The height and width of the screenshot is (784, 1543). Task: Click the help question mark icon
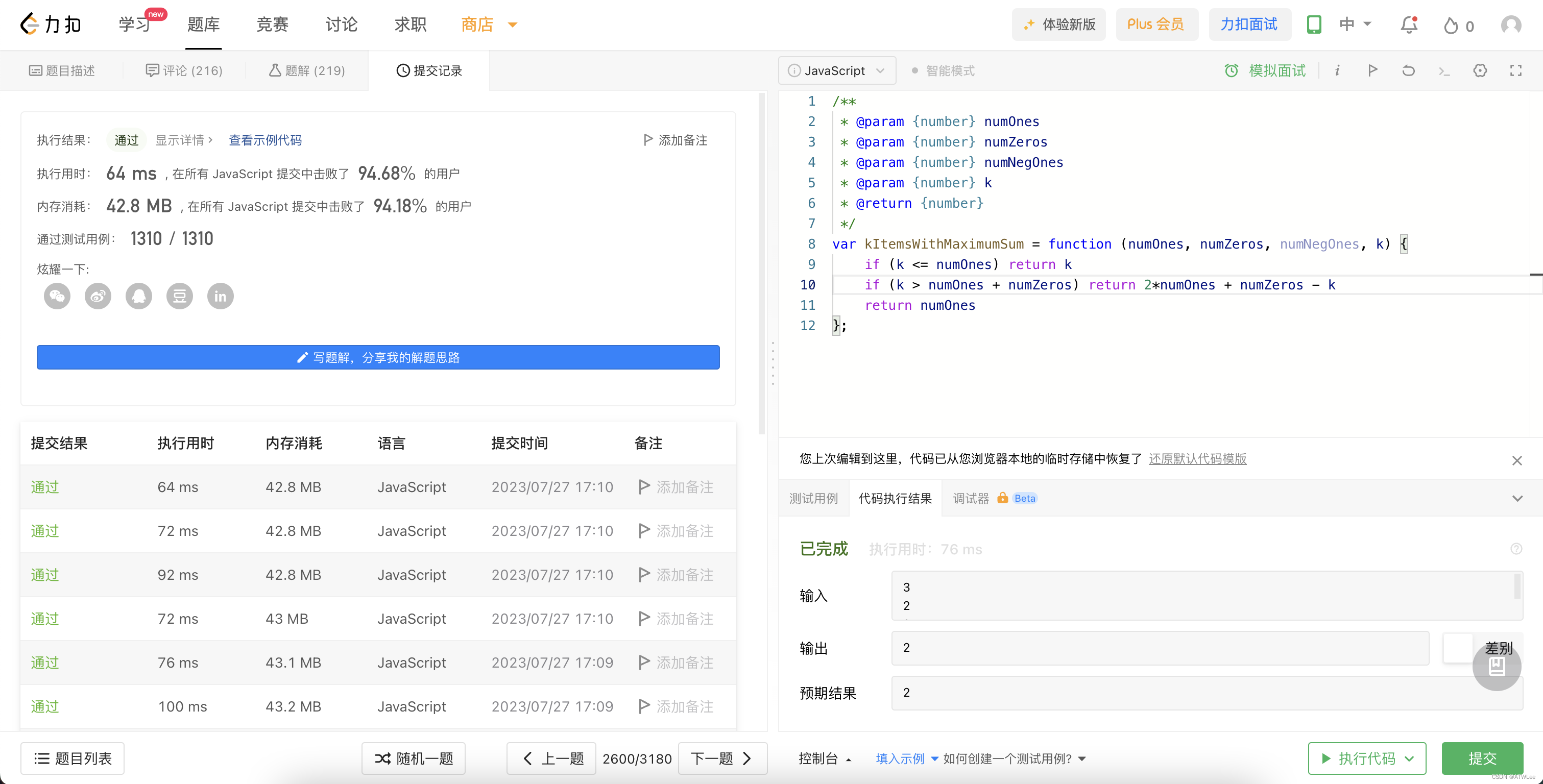1516,549
